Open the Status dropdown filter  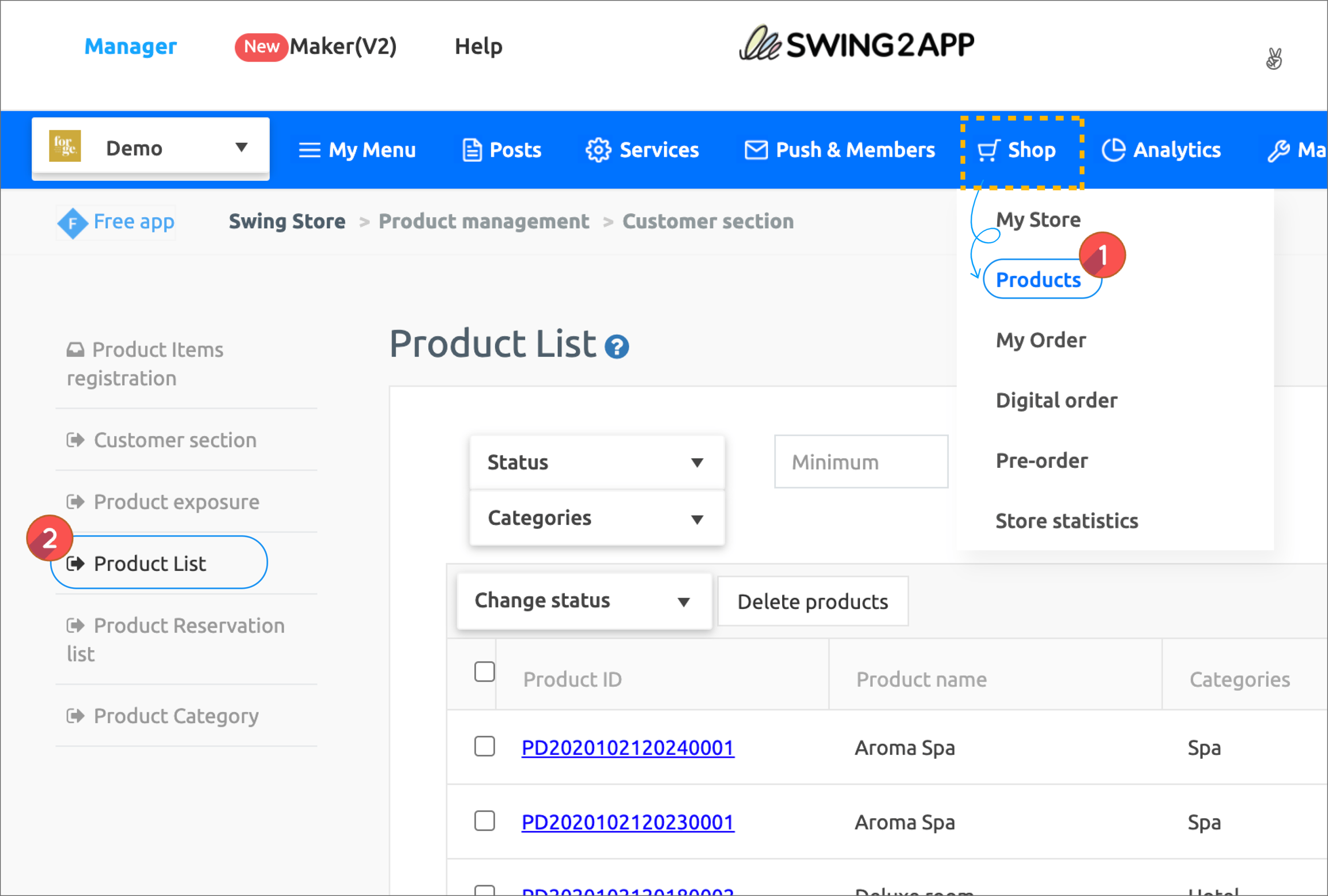point(597,462)
